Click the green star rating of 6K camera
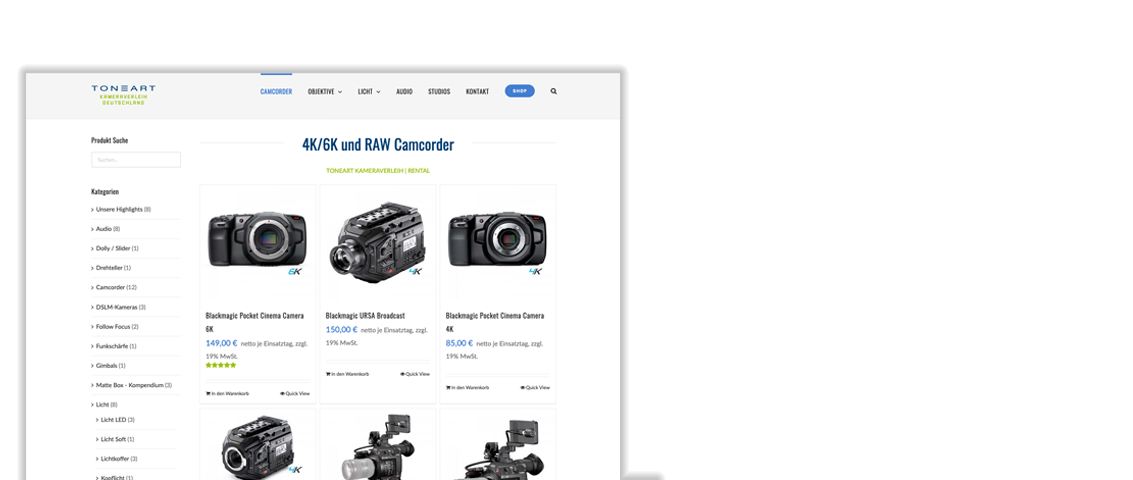 220,366
